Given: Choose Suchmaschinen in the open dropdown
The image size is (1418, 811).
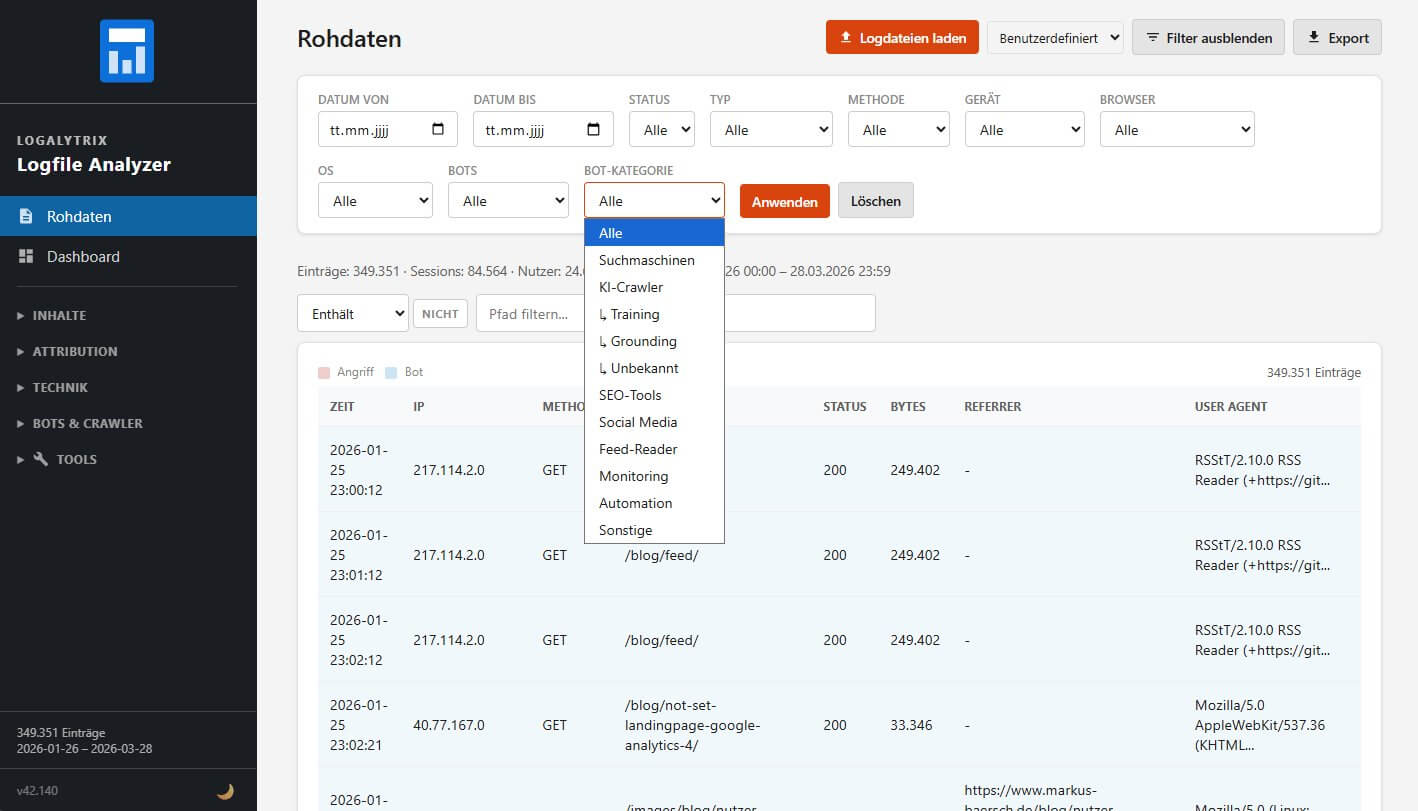Looking at the screenshot, I should (646, 260).
